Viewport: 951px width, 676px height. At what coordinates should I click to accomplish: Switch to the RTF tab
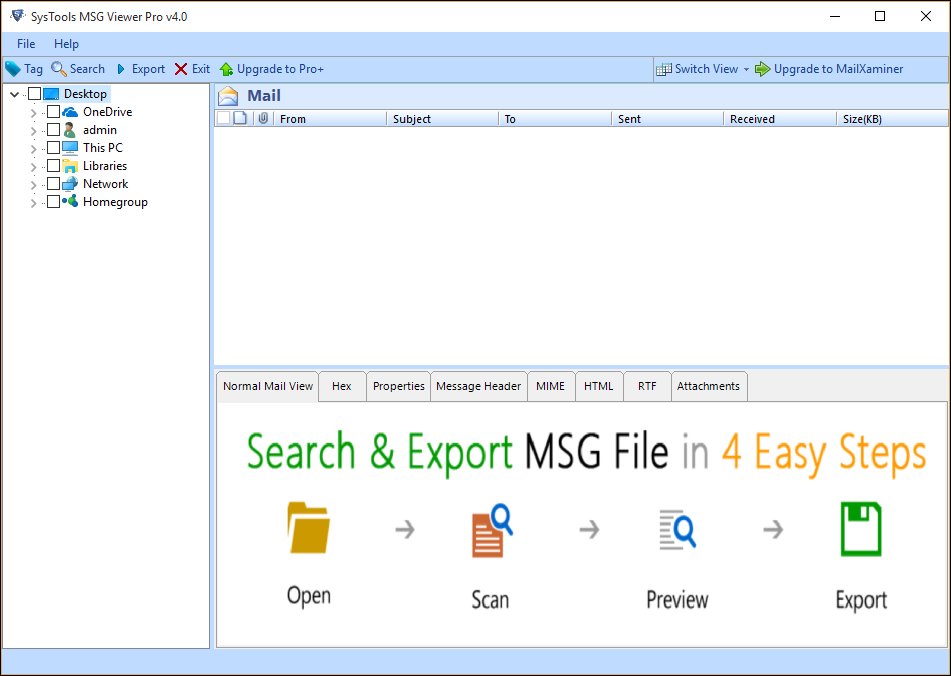(647, 386)
